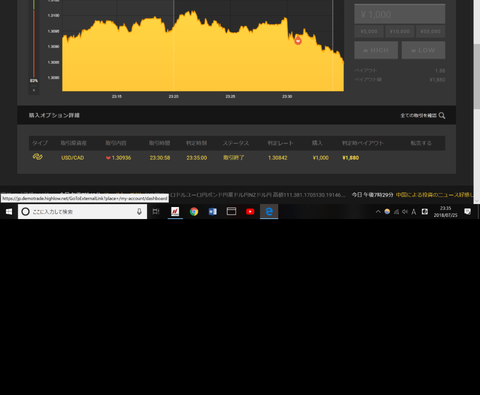Click the 購入オプション詳細 section heading
480x395 pixels.
[54, 115]
